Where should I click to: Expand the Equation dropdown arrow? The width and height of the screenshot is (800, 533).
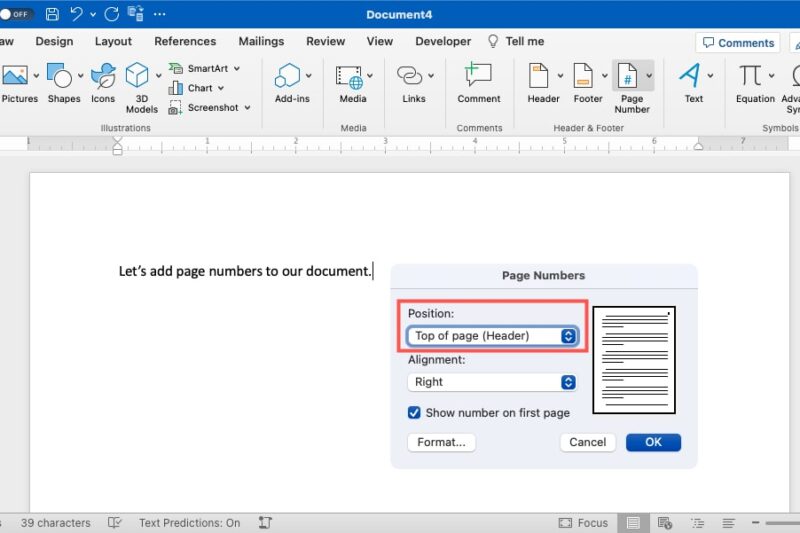click(771, 76)
